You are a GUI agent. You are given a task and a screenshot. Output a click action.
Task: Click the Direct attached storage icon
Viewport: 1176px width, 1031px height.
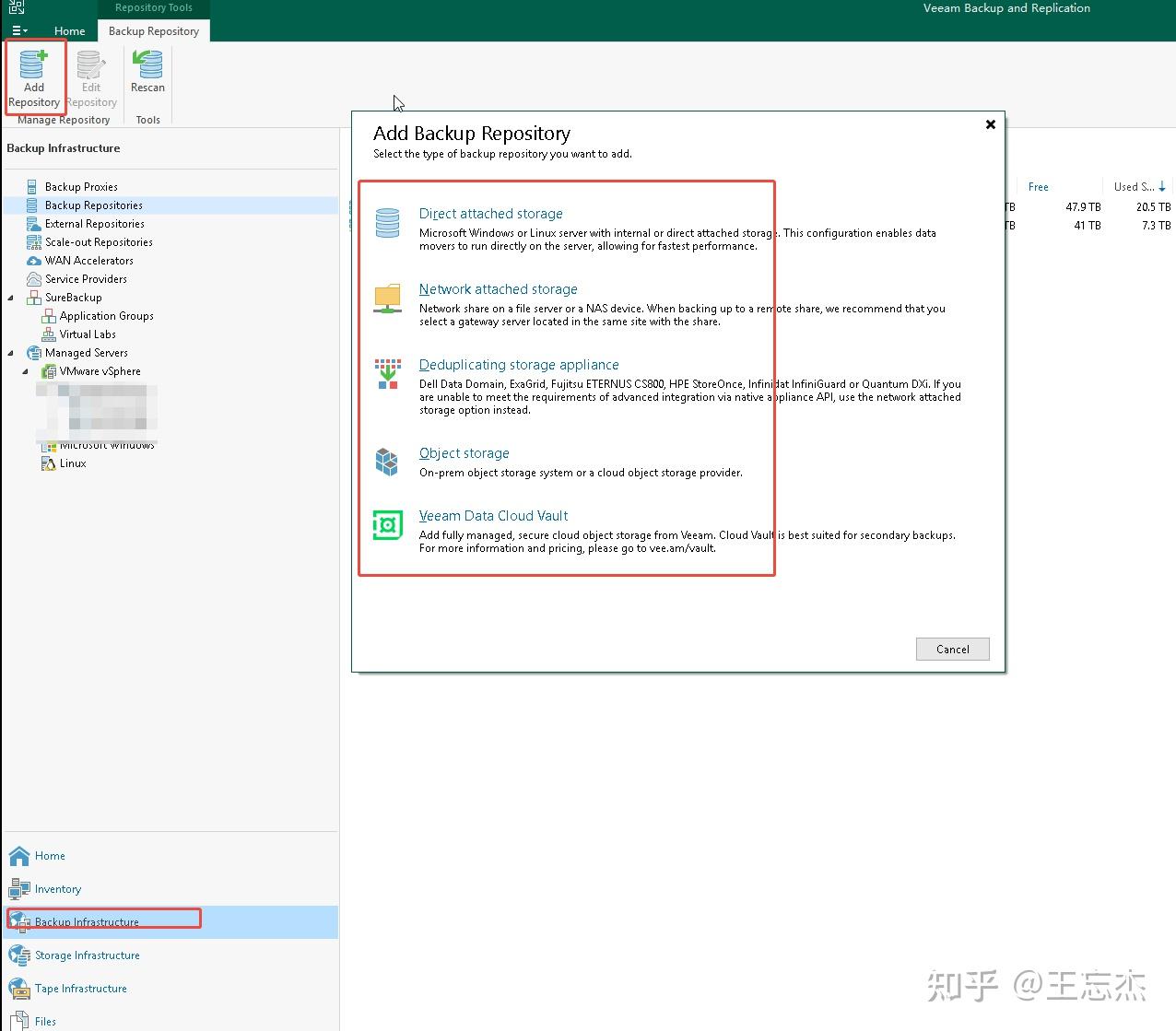(x=388, y=223)
